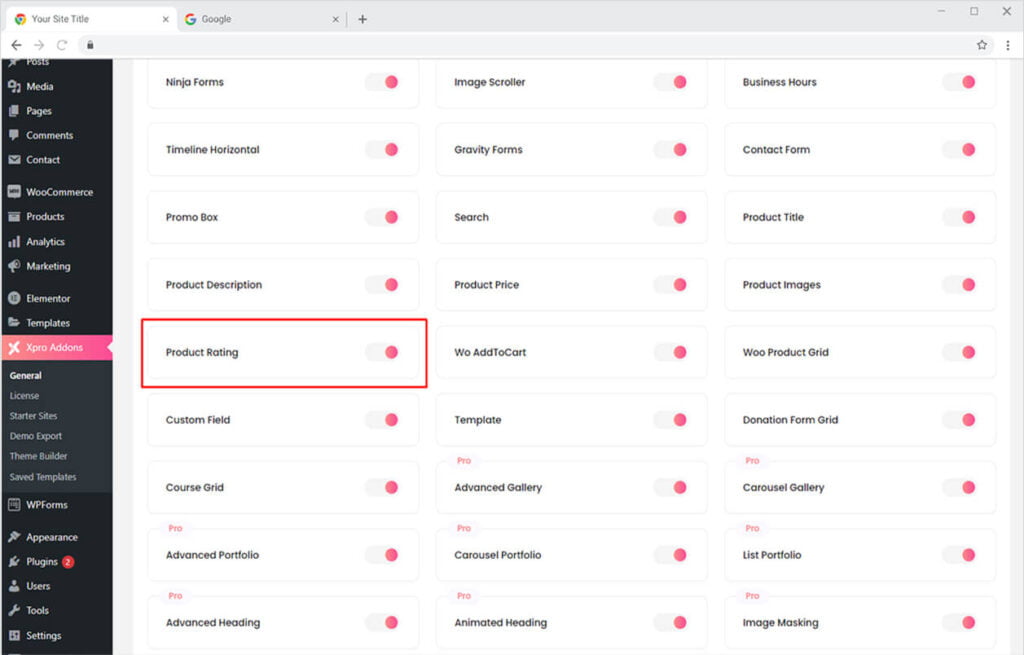Expand the Templates sidebar menu
This screenshot has height=655, width=1024.
point(47,323)
